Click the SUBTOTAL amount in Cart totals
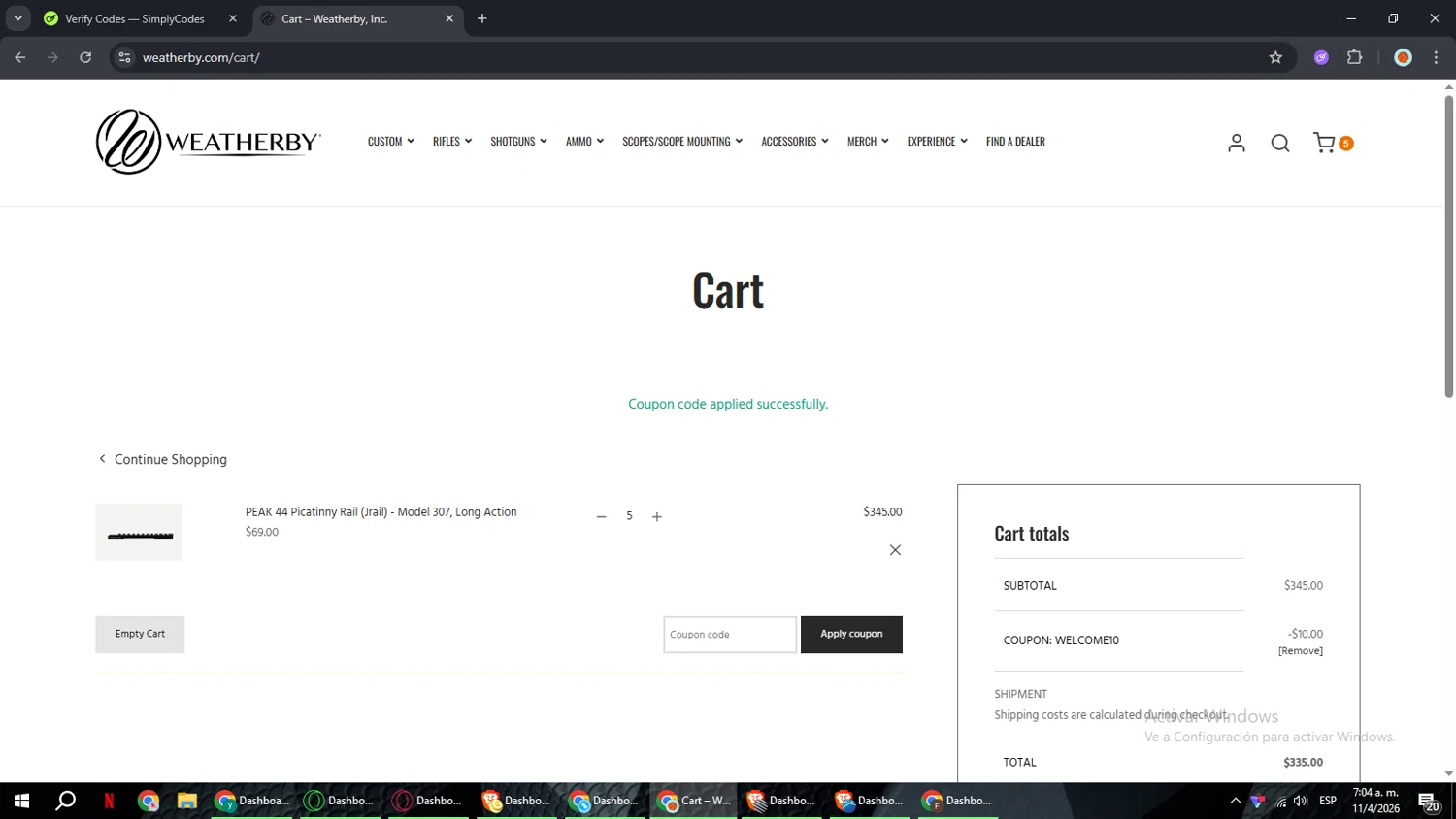Image resolution: width=1456 pixels, height=819 pixels. coord(1304,586)
